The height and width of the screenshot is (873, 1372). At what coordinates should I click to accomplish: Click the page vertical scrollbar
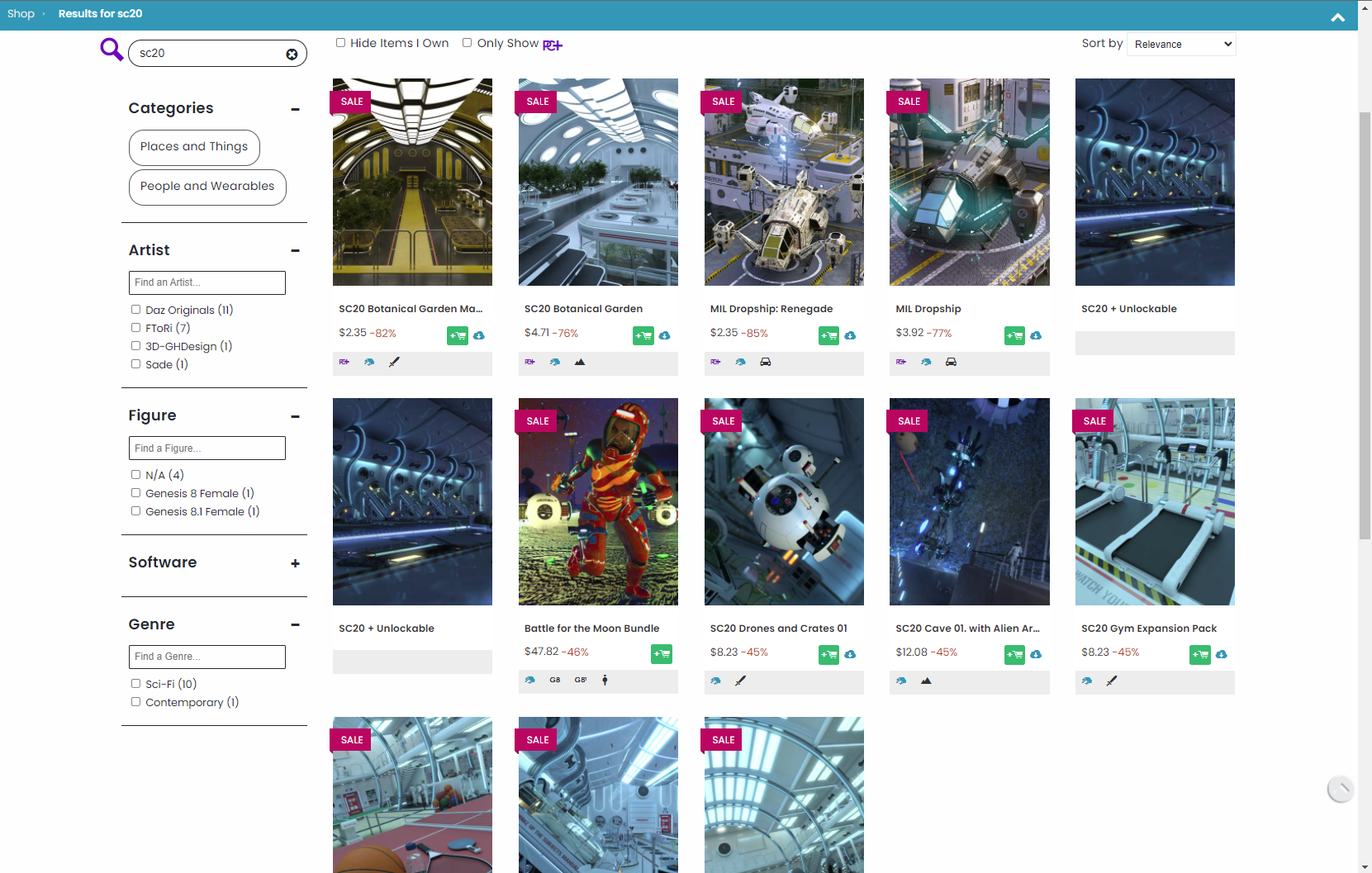1365,326
